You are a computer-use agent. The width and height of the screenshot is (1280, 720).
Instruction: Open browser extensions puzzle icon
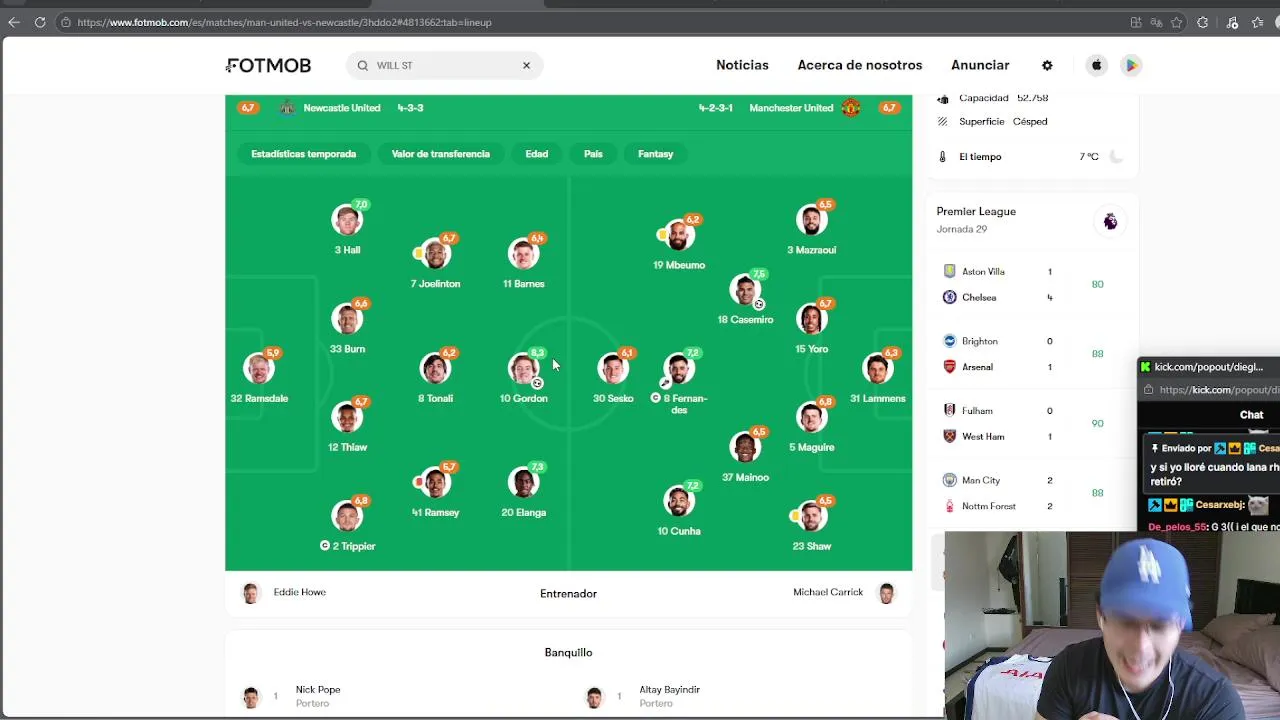(1203, 22)
